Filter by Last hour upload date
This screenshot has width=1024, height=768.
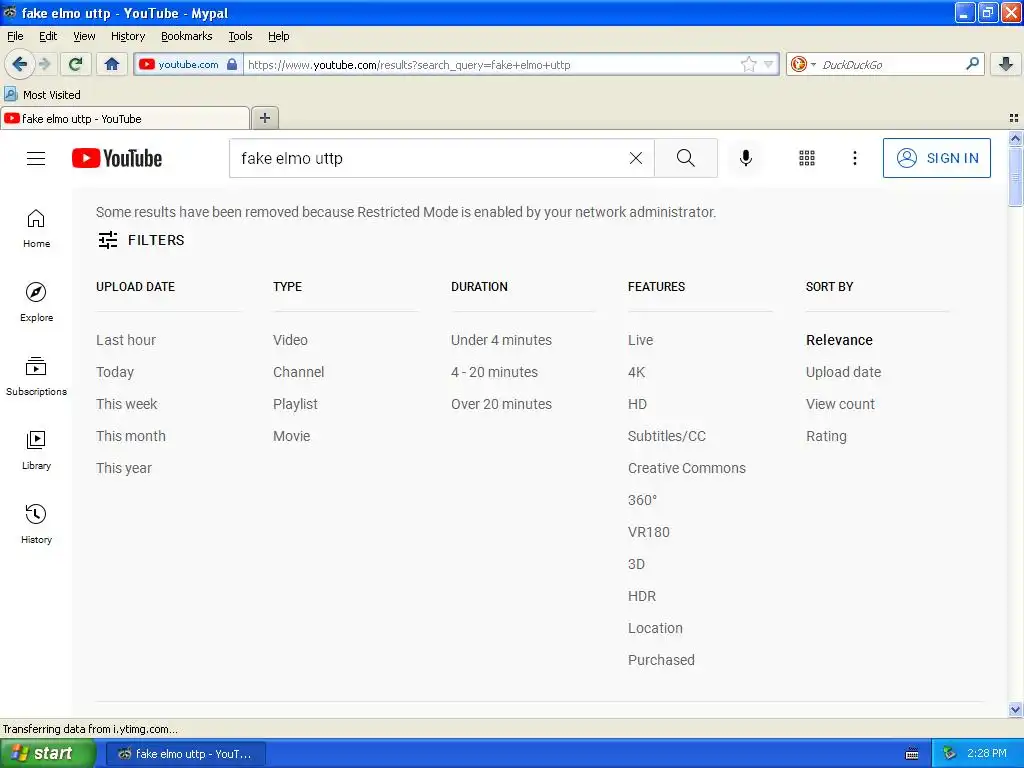click(x=126, y=340)
